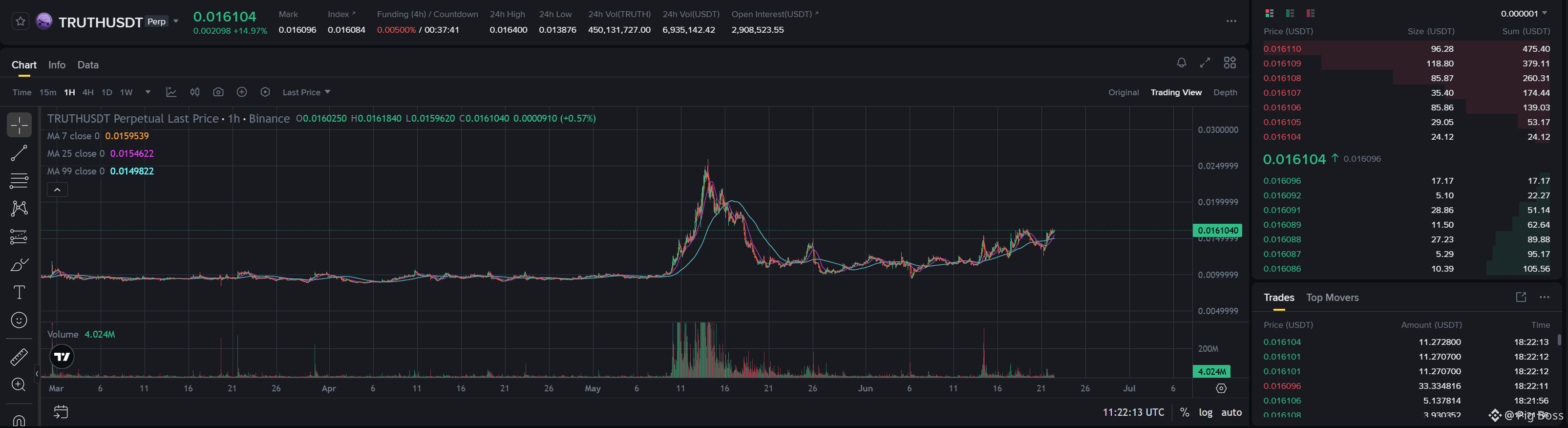Change candlestick chart style
Image resolution: width=1568 pixels, height=428 pixels.
pos(195,92)
